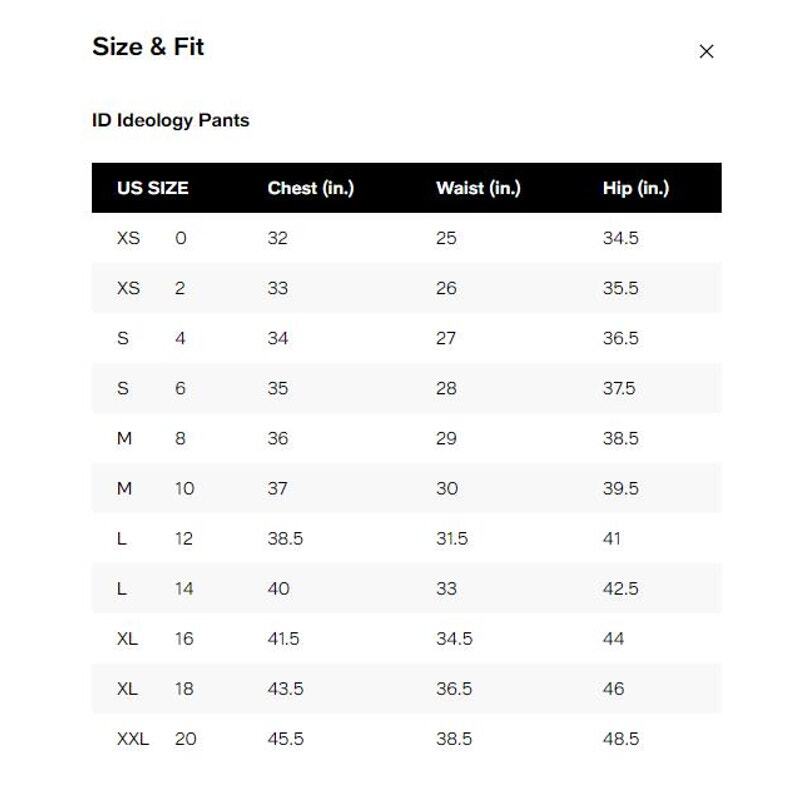Click the ID Ideology Pants subtitle
The image size is (800, 800).
pyautogui.click(x=170, y=121)
